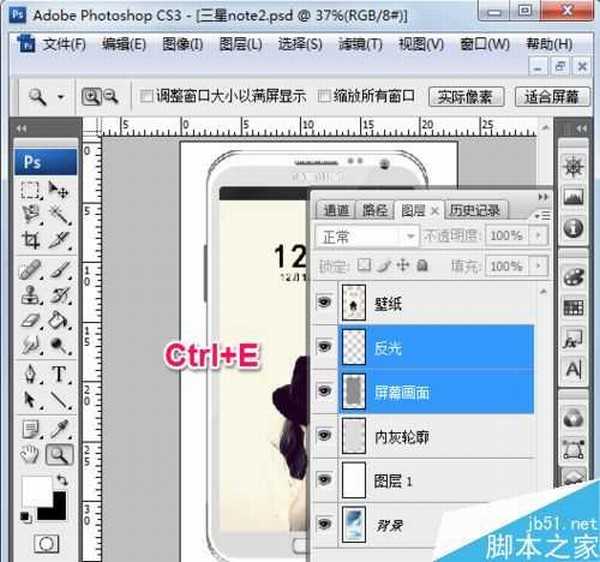Switch to the 通道 tab
Image resolution: width=600 pixels, height=562 pixels.
pyautogui.click(x=336, y=210)
